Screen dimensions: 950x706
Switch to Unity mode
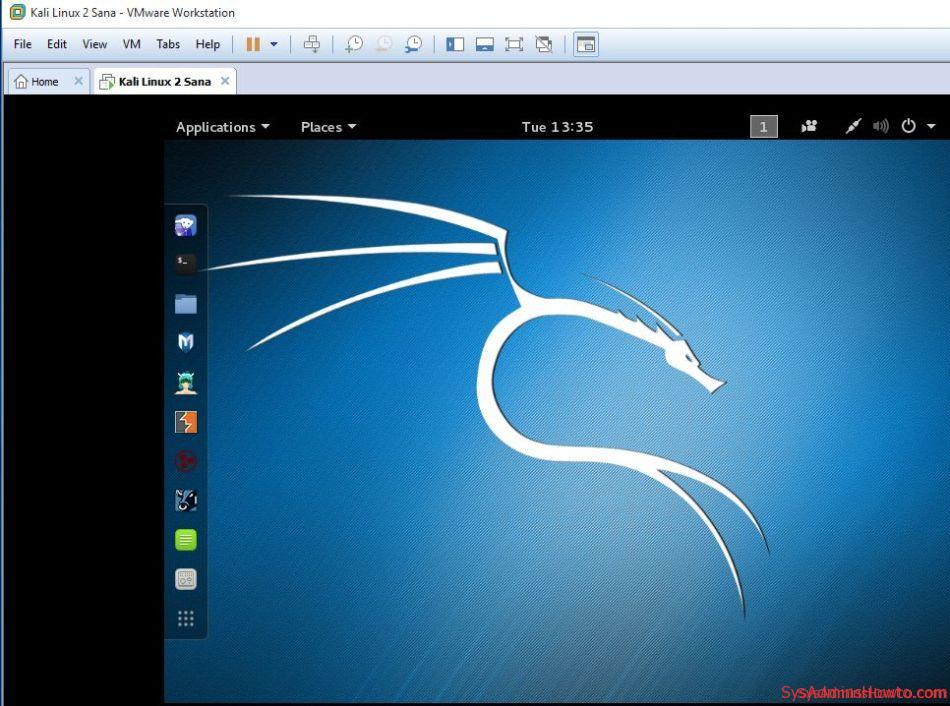click(x=544, y=44)
